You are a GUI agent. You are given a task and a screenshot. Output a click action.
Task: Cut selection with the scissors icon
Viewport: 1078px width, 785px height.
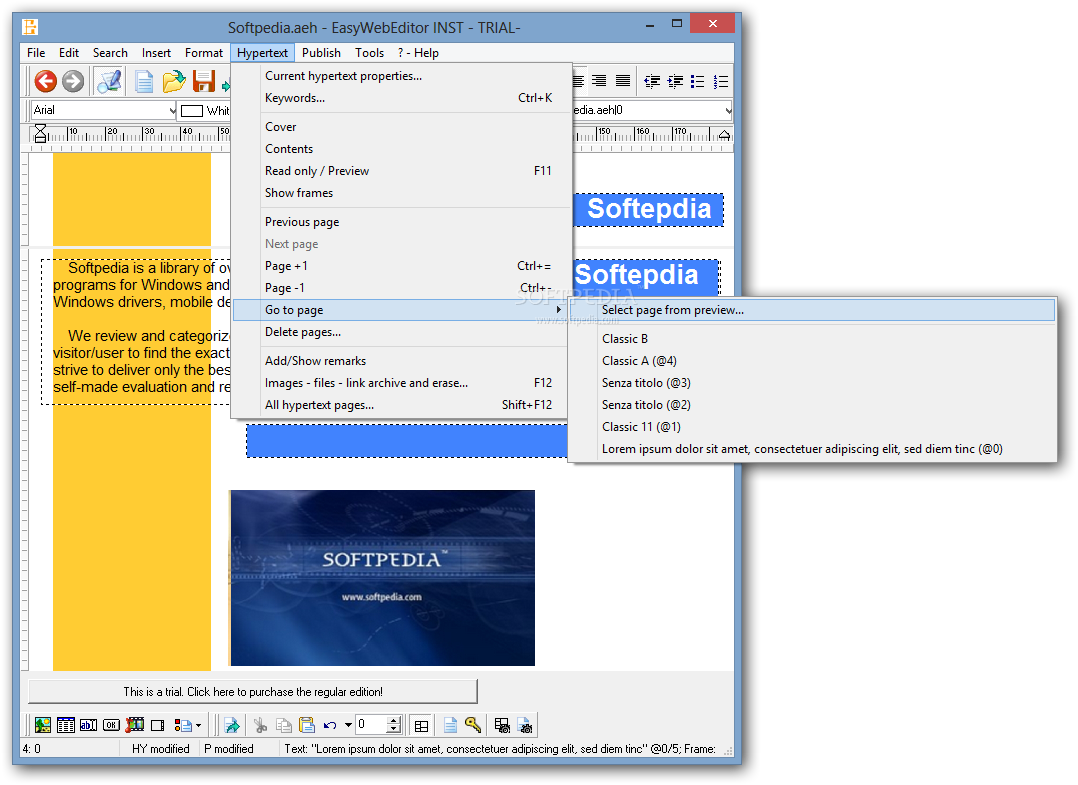tap(261, 725)
